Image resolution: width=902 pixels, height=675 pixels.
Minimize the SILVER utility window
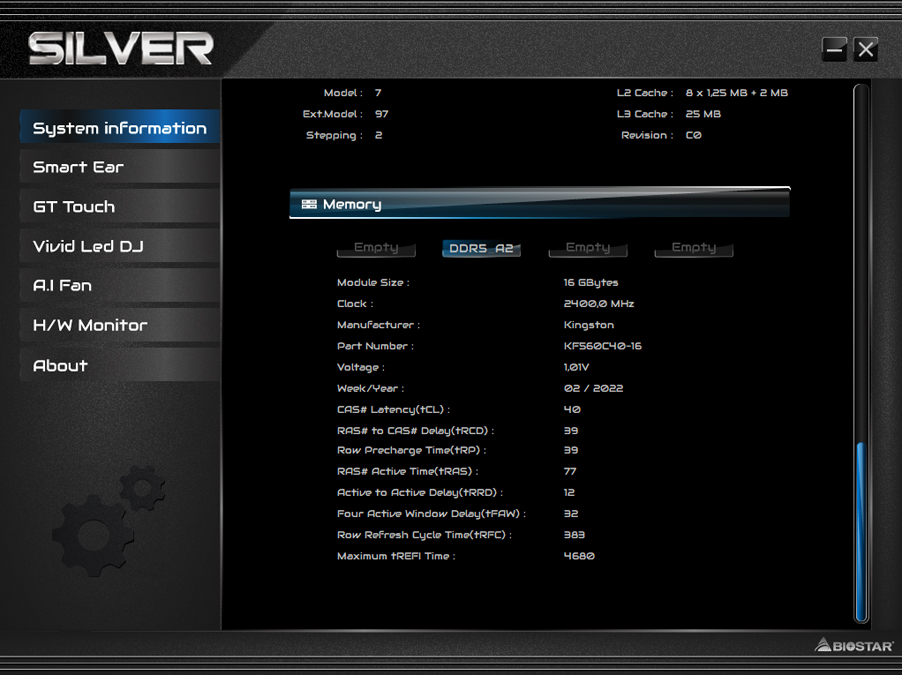(834, 49)
